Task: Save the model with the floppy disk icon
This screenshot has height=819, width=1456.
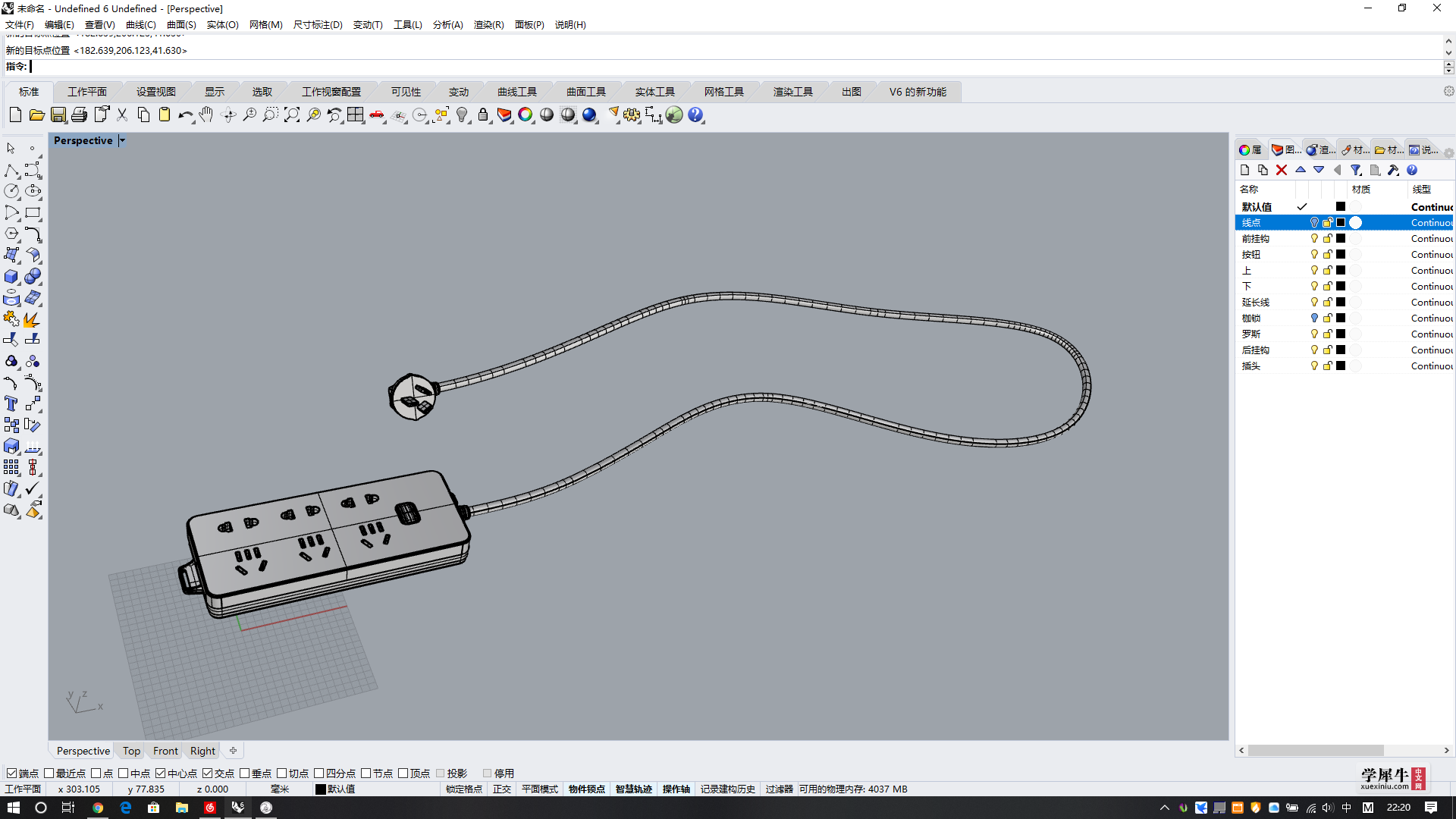Action: [x=58, y=115]
